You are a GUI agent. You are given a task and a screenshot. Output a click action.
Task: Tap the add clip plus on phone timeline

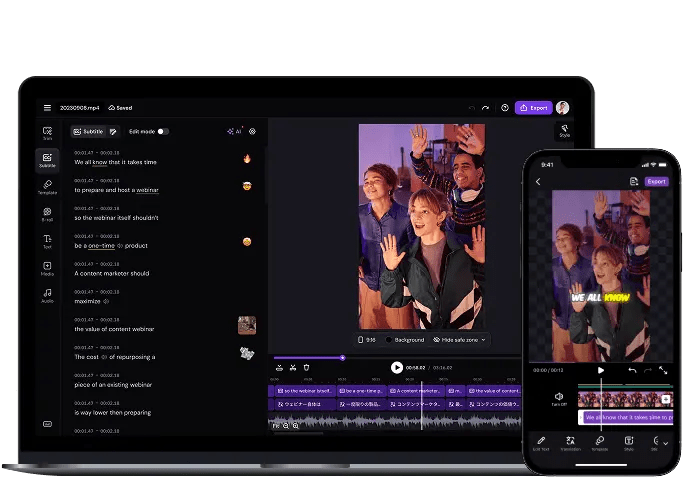click(666, 399)
